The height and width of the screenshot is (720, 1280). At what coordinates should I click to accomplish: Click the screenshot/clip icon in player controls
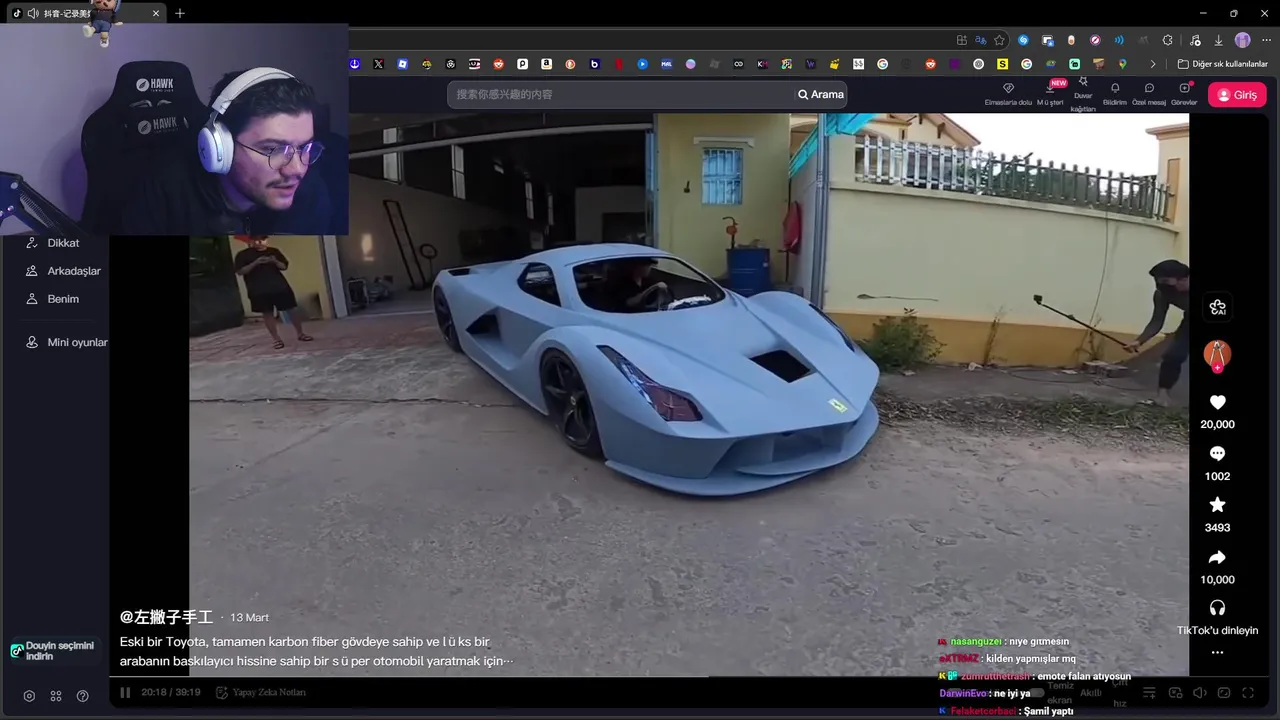point(1175,693)
